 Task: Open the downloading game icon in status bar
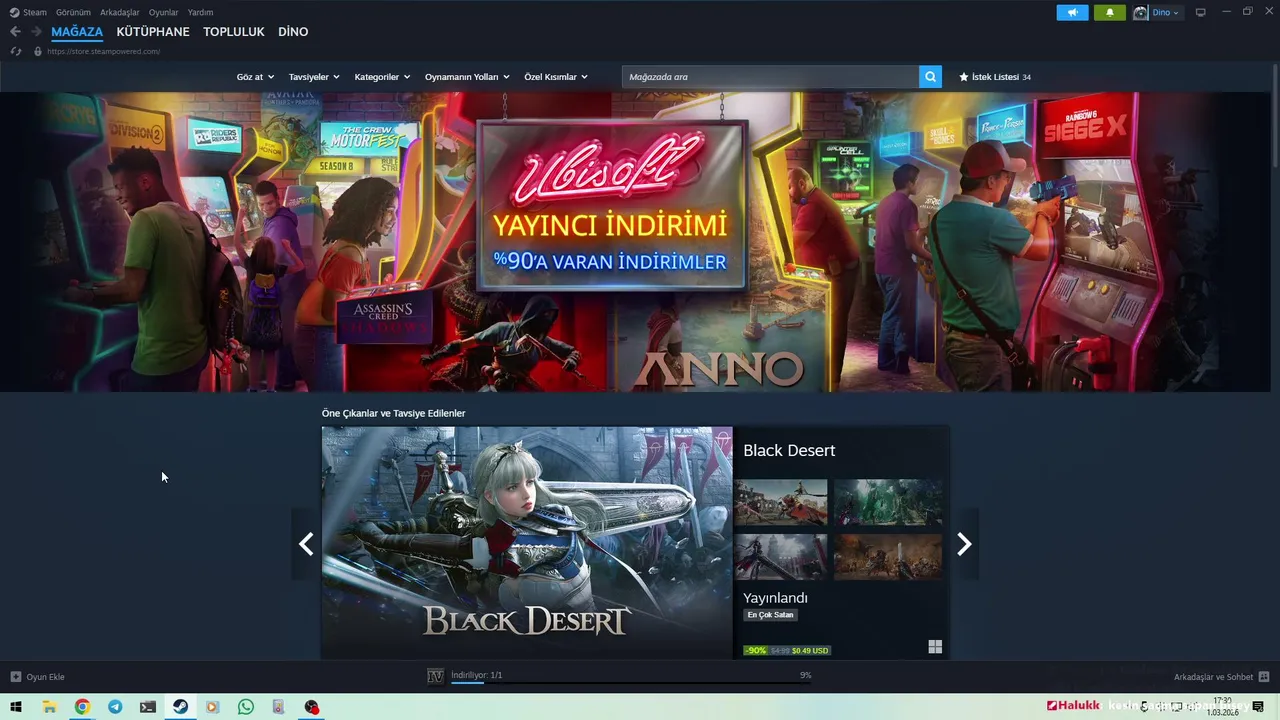[435, 676]
